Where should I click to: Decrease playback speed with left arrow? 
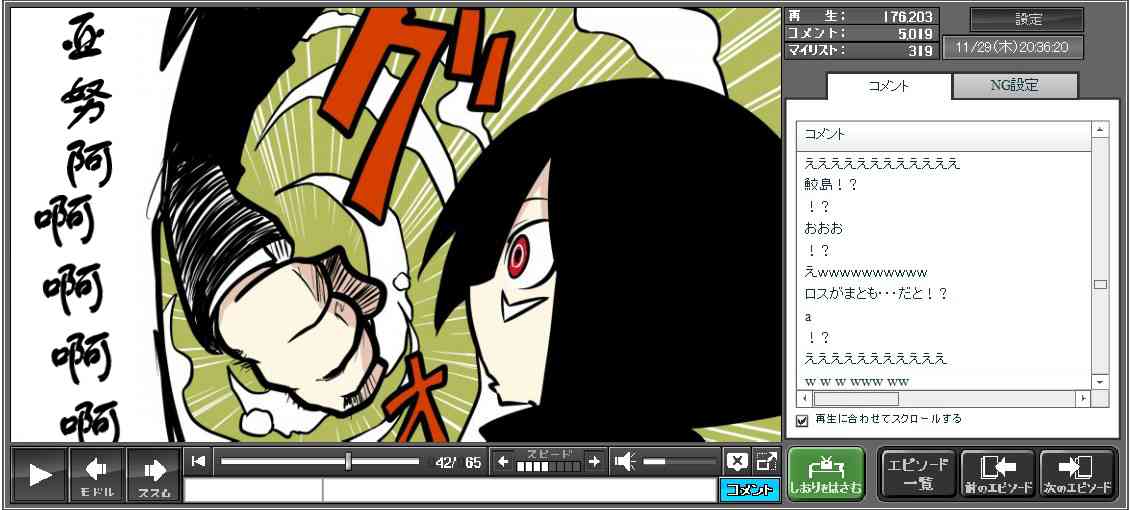click(x=503, y=461)
